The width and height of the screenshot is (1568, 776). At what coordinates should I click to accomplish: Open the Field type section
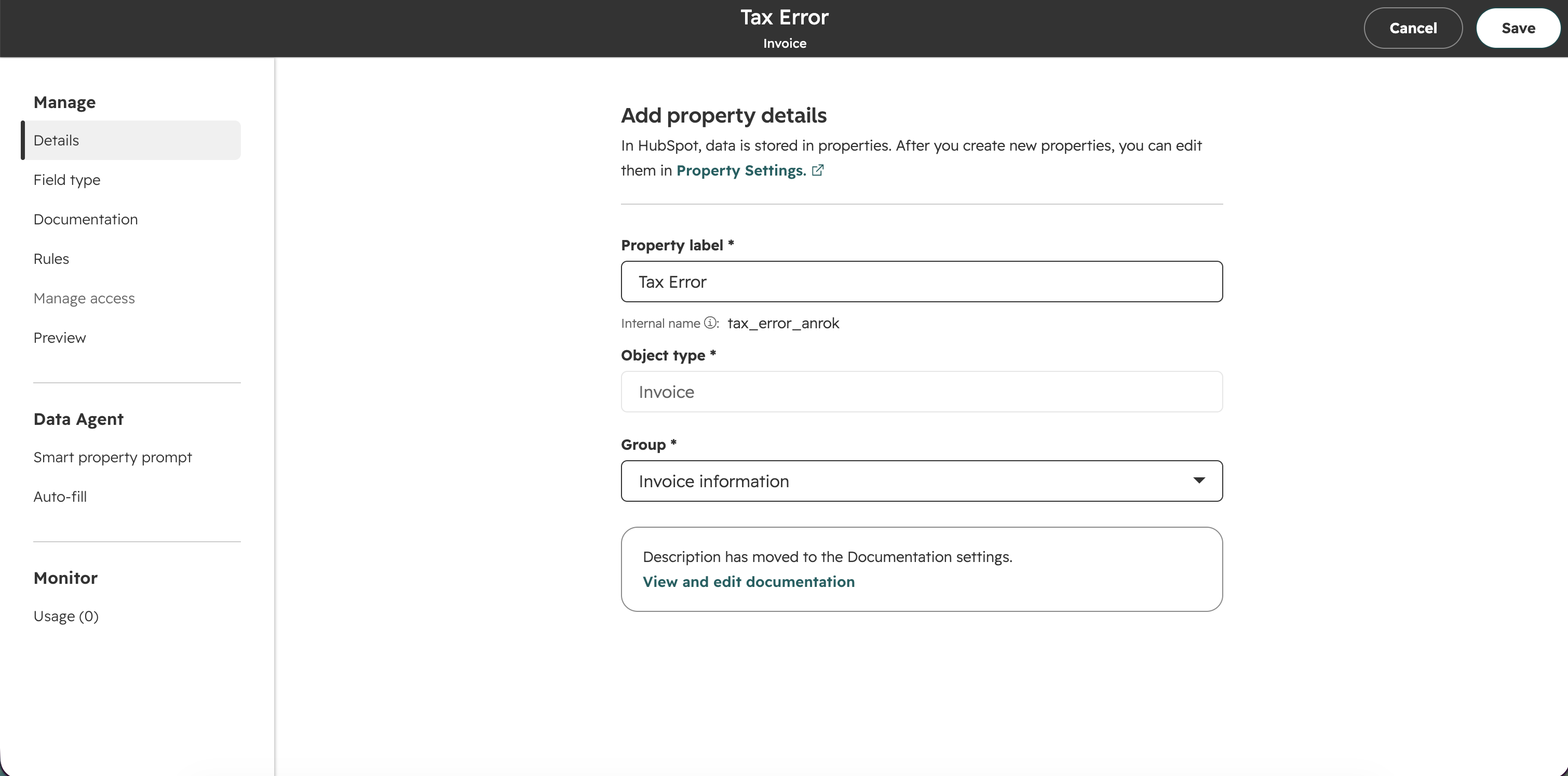tap(67, 180)
